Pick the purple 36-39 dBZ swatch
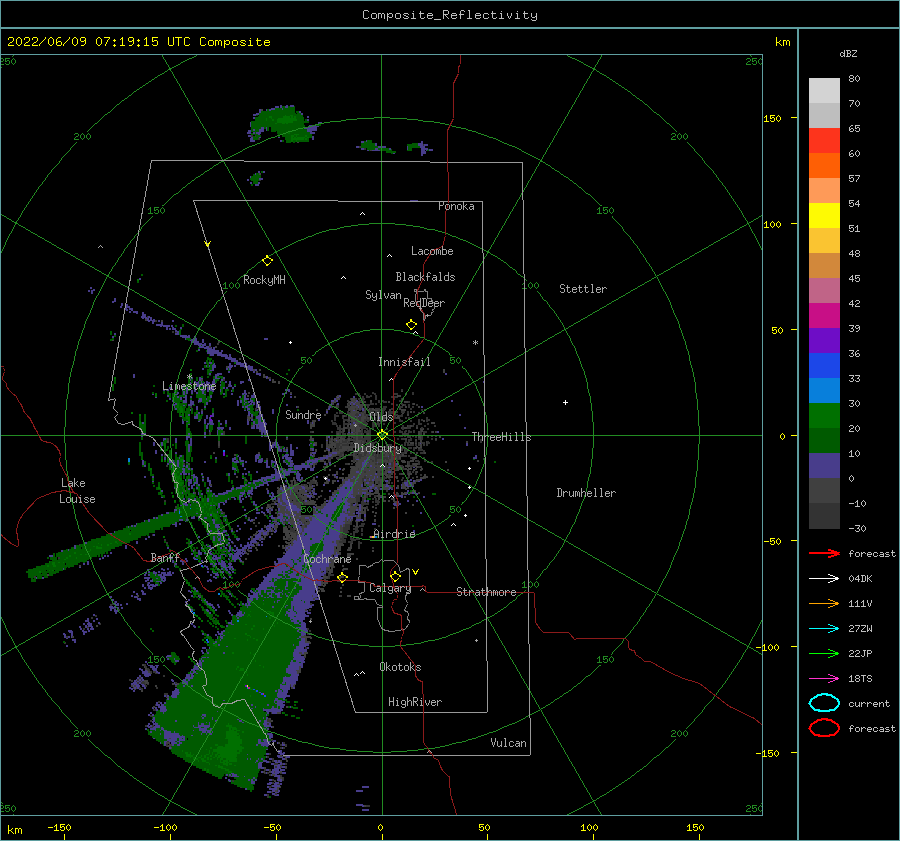900x841 pixels. pyautogui.click(x=824, y=341)
